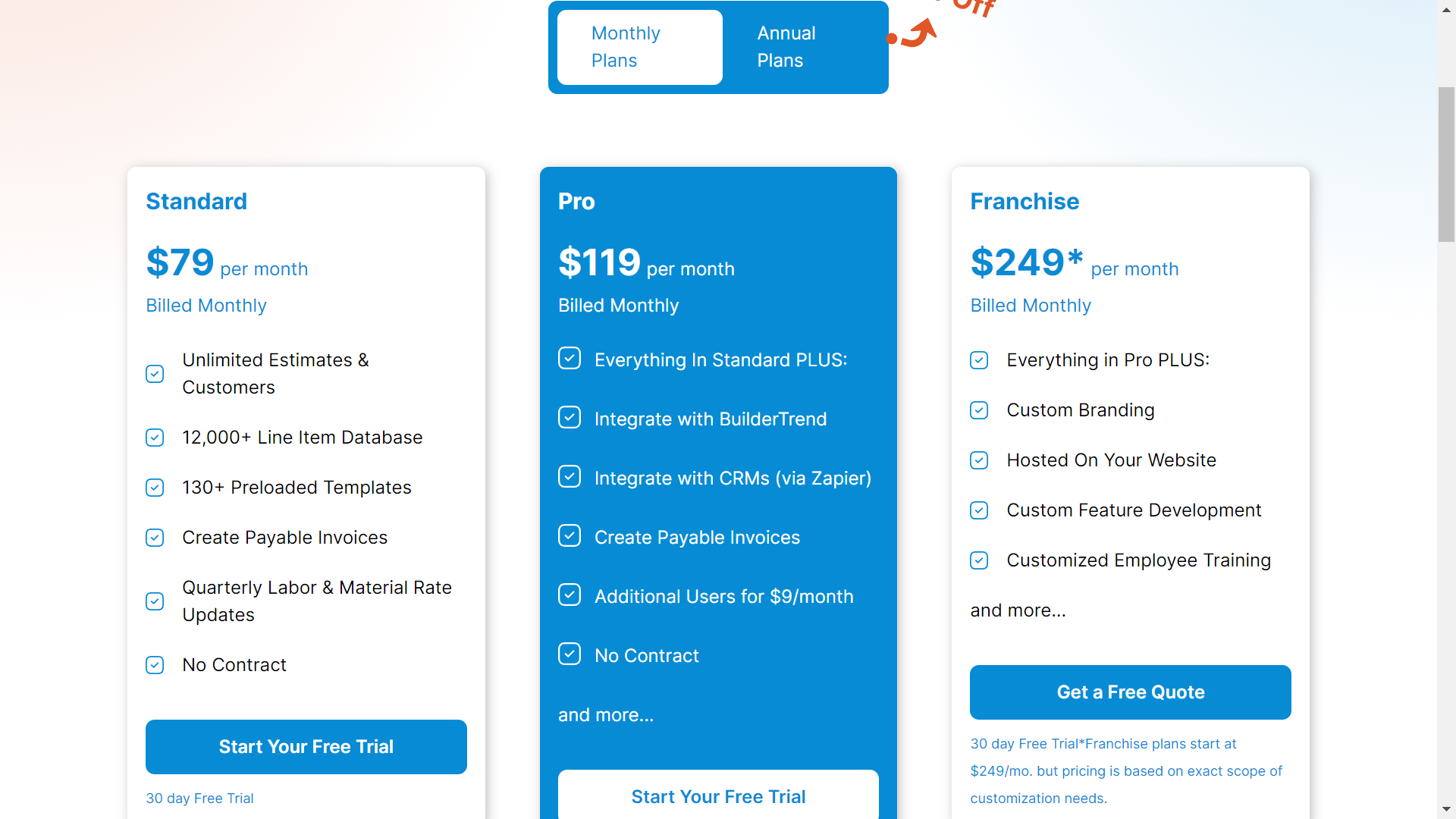Click Start Your Free Trial on Pro plan

[718, 796]
